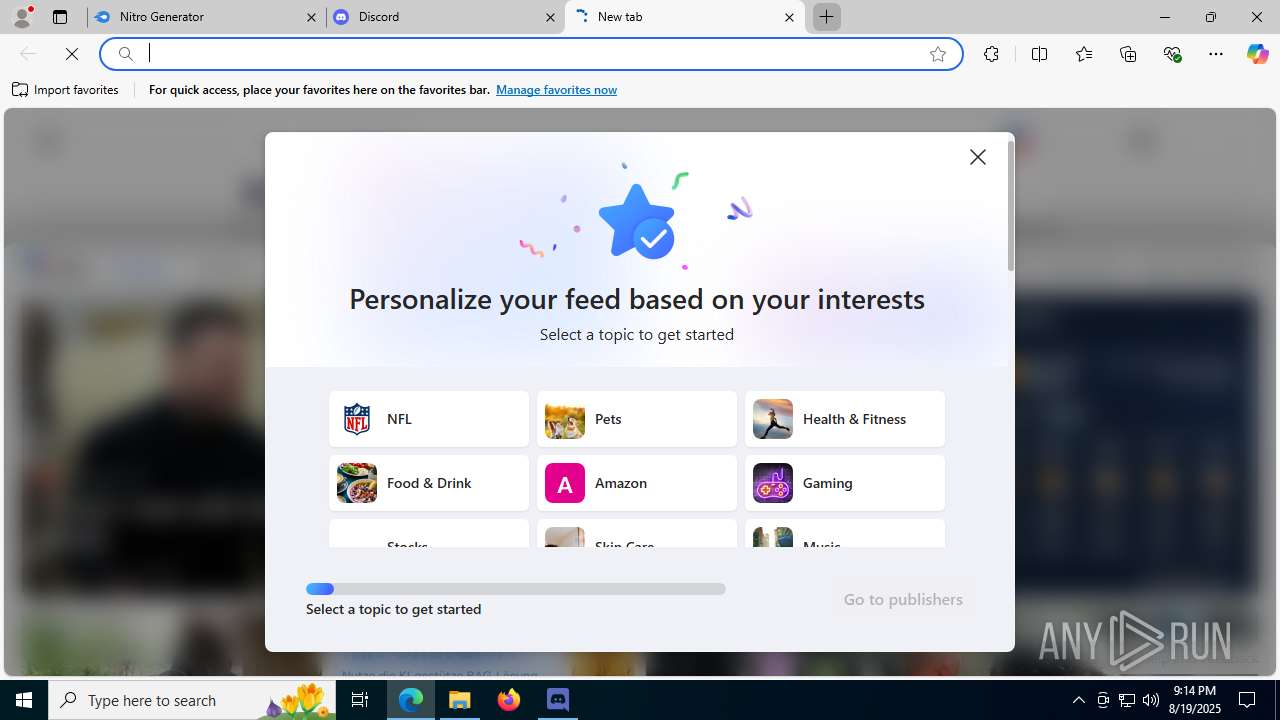Open Microsoft Edge taskbar icon

(411, 700)
